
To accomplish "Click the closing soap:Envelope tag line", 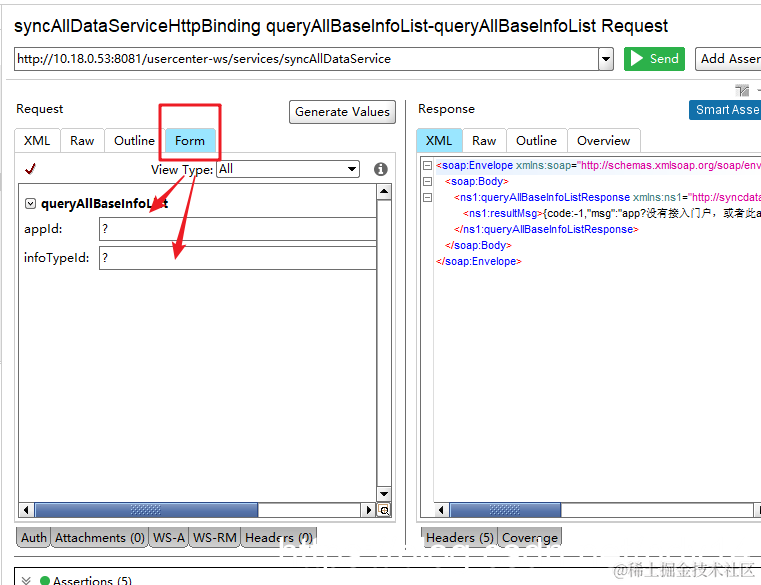I will [479, 262].
